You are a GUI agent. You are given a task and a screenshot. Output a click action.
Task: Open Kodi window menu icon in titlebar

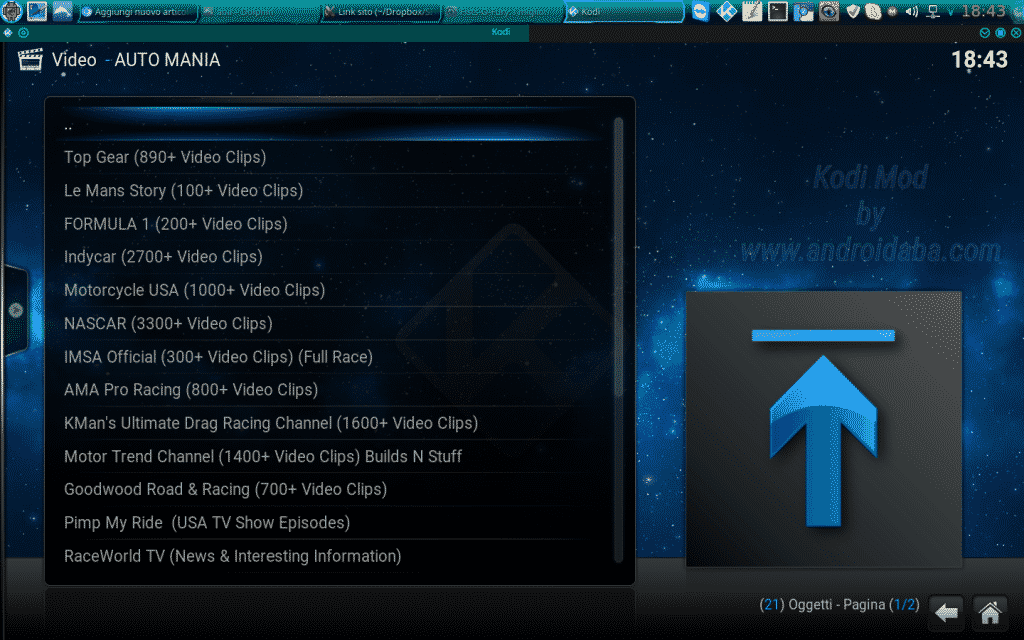point(8,32)
